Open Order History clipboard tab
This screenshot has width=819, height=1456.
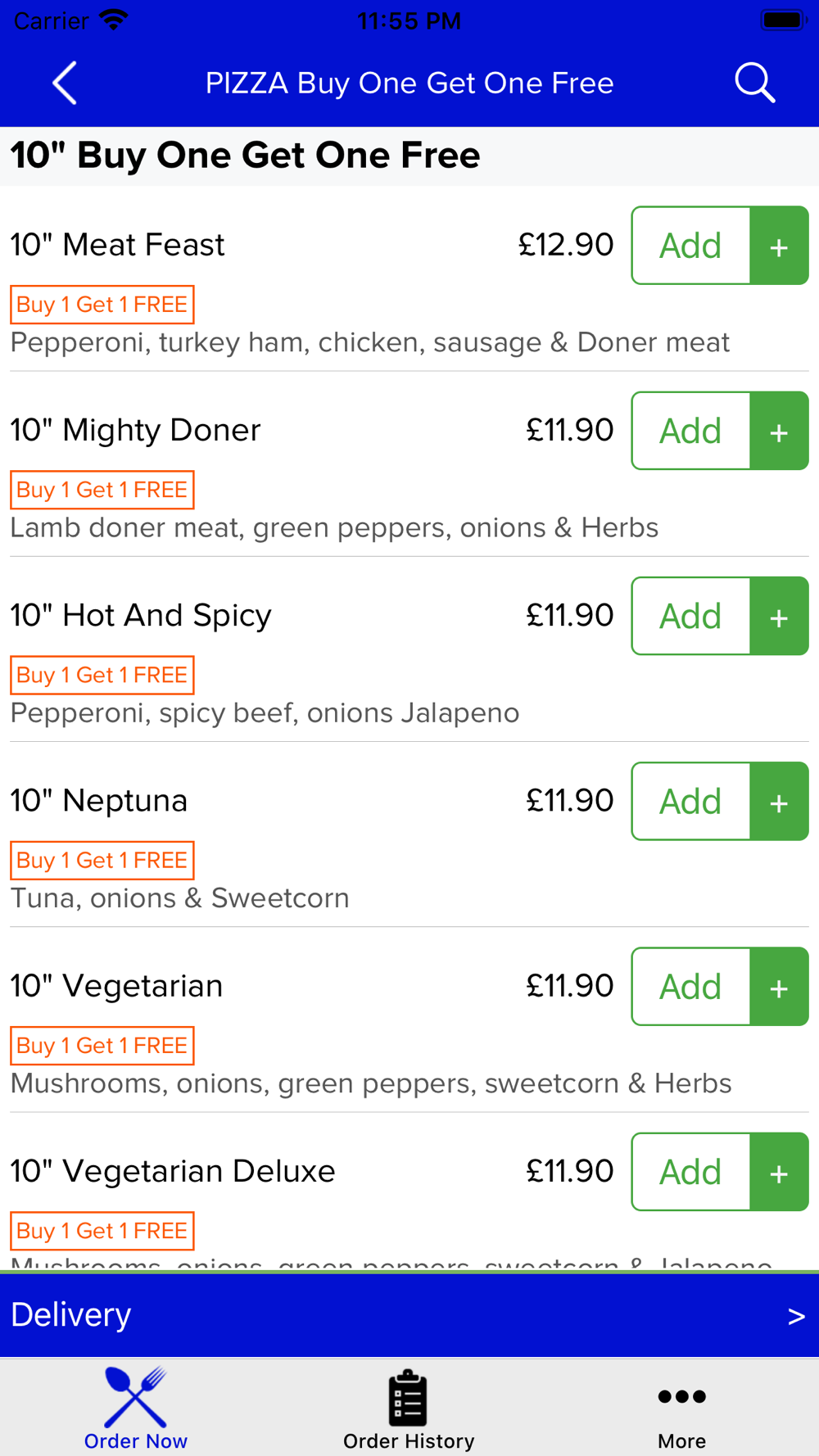coord(409,1409)
